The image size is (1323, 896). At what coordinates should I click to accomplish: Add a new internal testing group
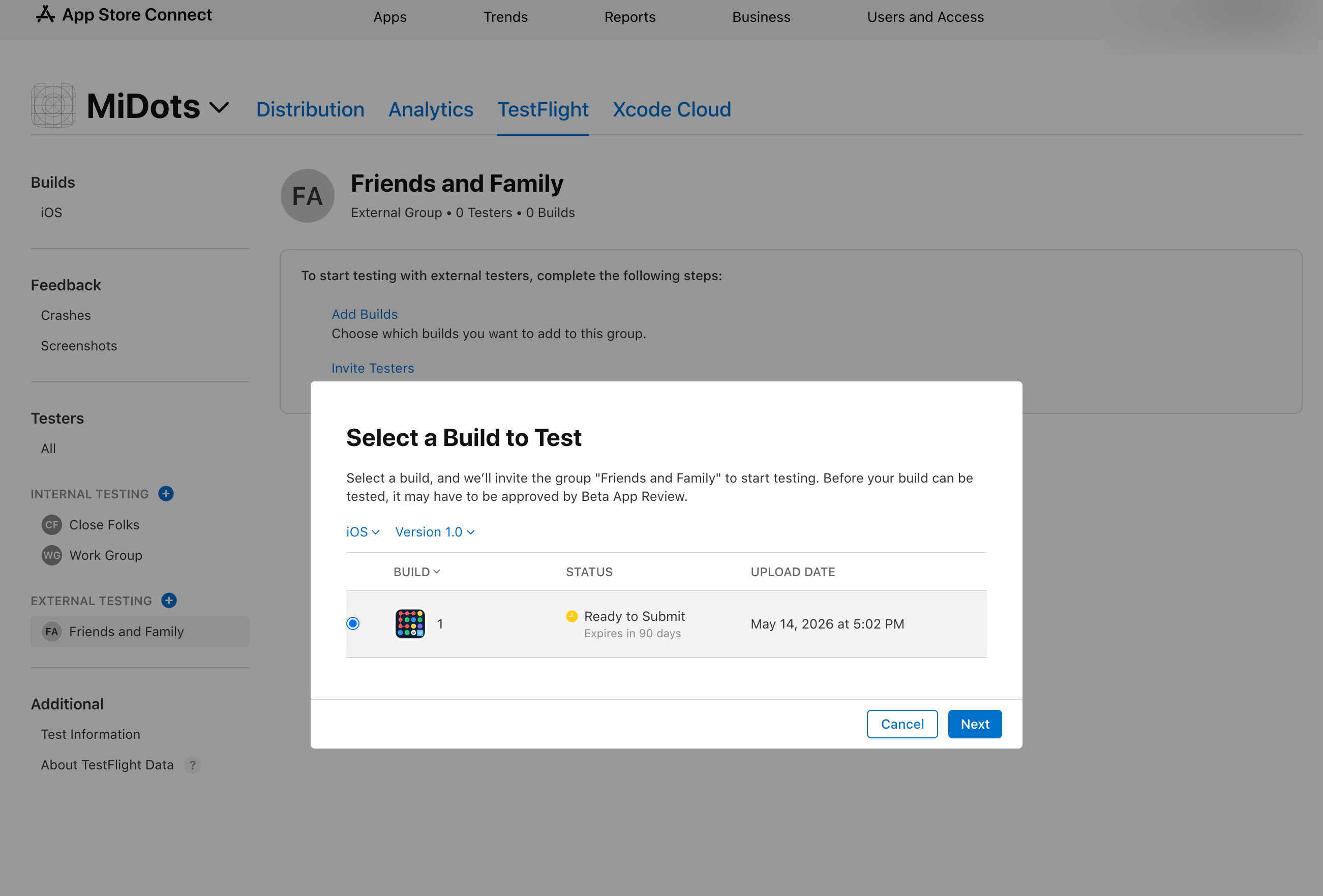(x=166, y=494)
